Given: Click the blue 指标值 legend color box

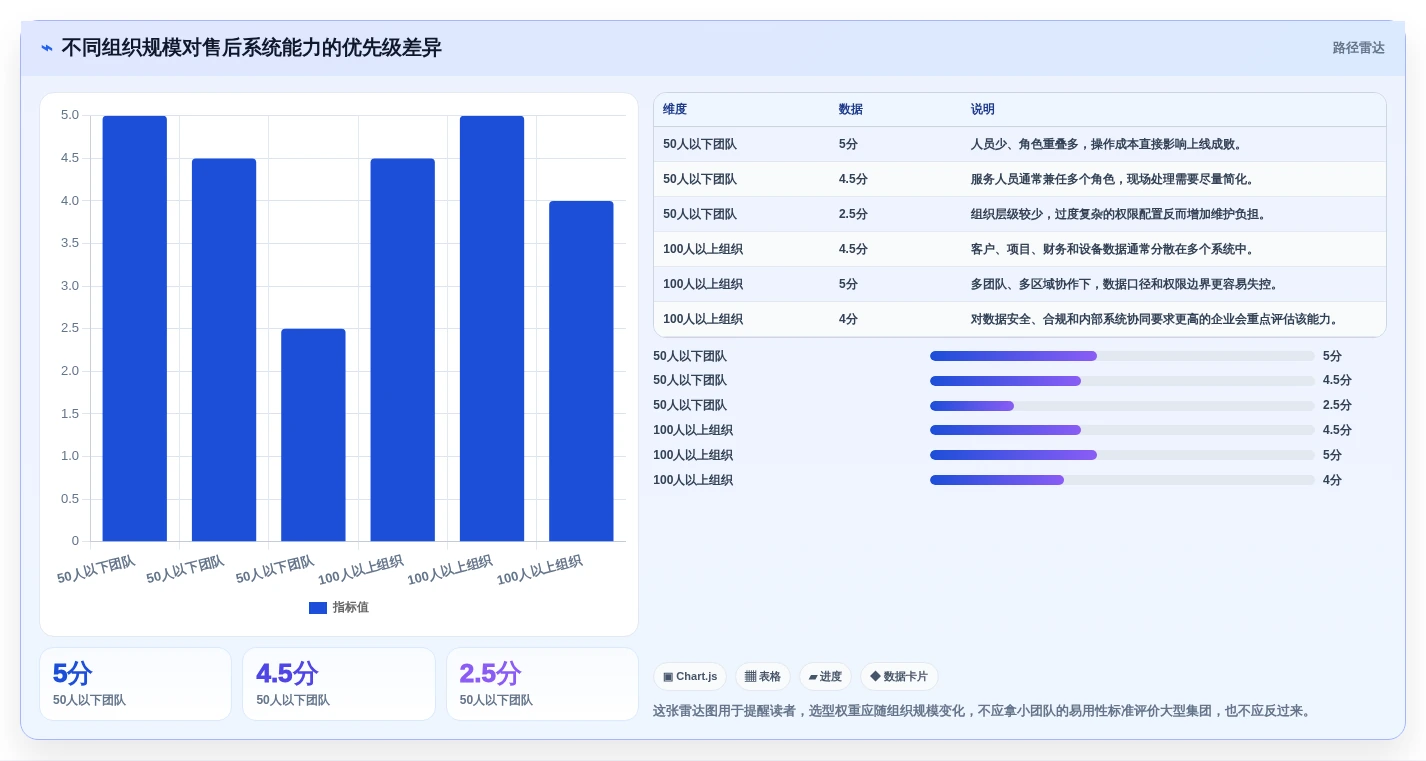Looking at the screenshot, I should pyautogui.click(x=318, y=607).
